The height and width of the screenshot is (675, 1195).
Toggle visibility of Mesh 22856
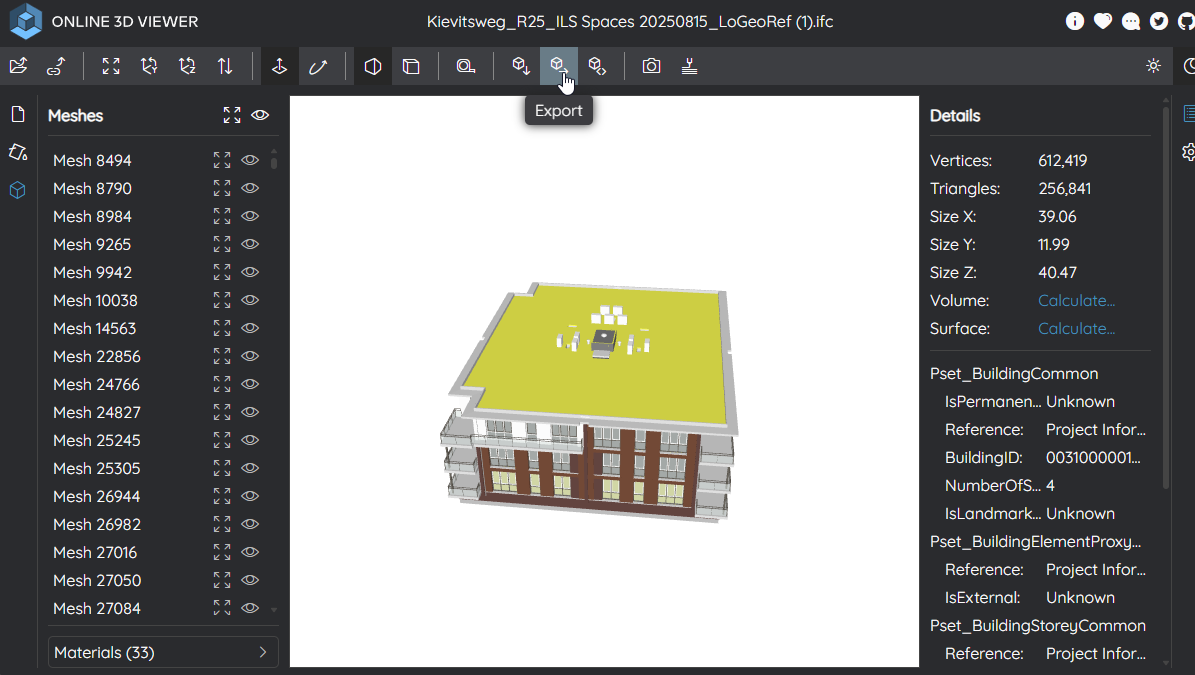click(250, 356)
